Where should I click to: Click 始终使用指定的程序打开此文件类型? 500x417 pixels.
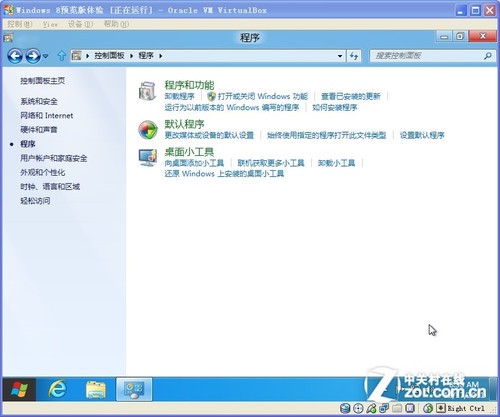pyautogui.click(x=326, y=135)
